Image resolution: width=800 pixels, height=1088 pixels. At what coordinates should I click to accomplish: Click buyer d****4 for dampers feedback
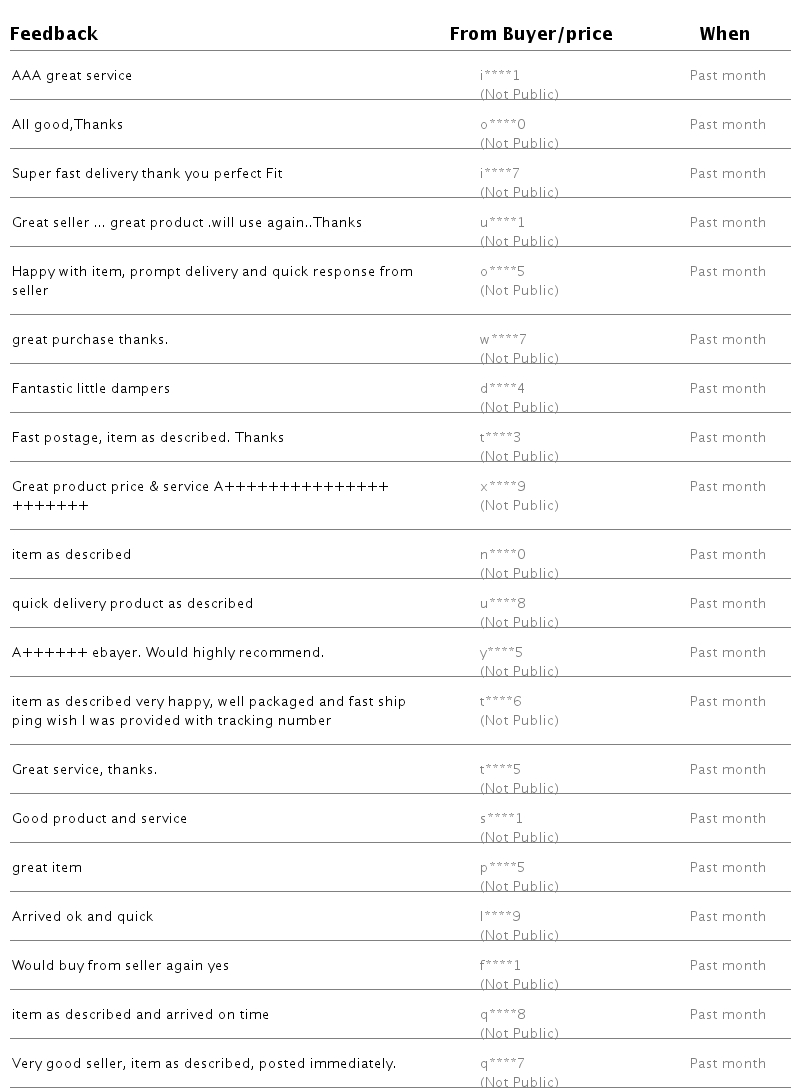coord(502,389)
